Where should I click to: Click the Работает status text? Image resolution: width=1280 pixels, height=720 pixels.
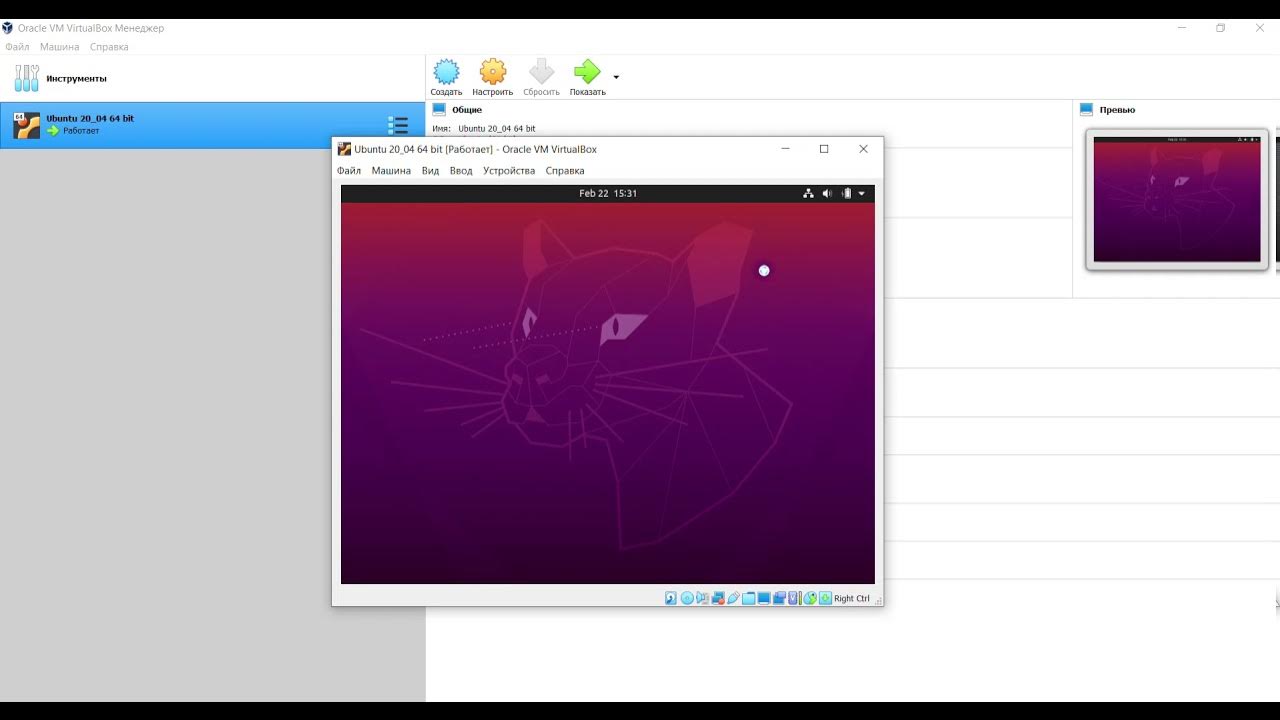coord(81,131)
